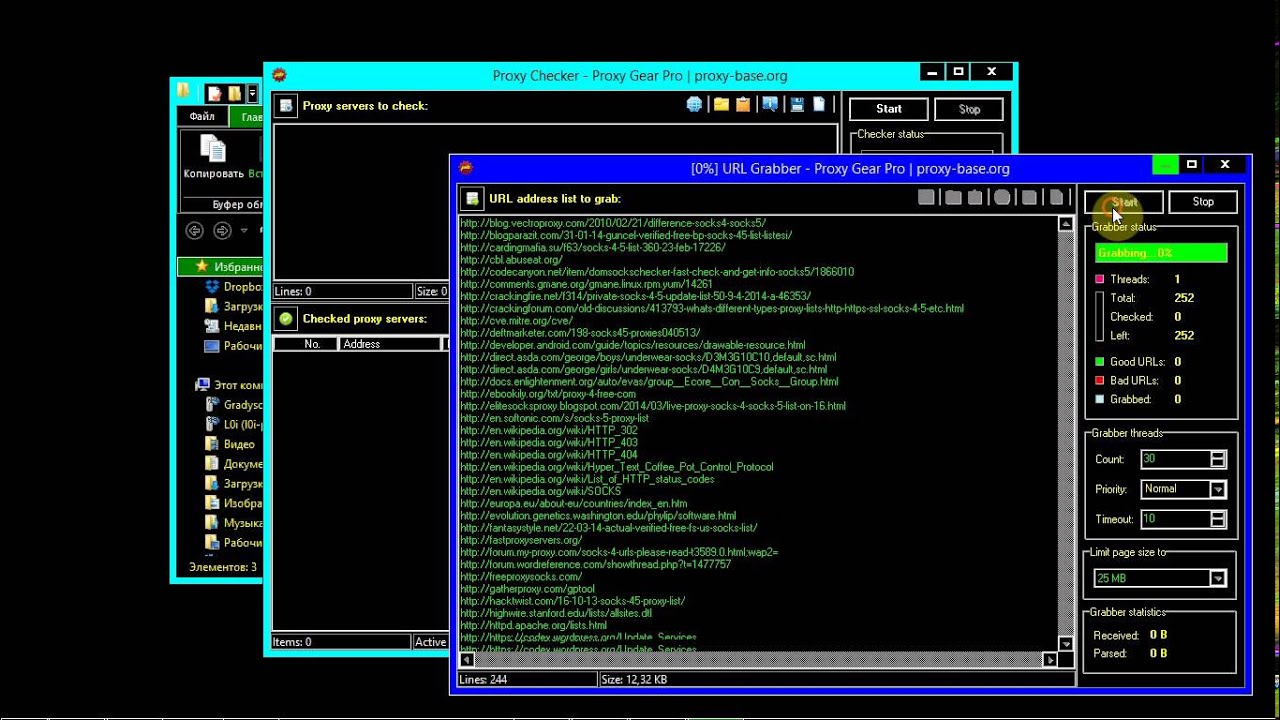Select Этот компьютер in Explorer sidebar
Viewport: 1280px width, 720px height.
229,385
